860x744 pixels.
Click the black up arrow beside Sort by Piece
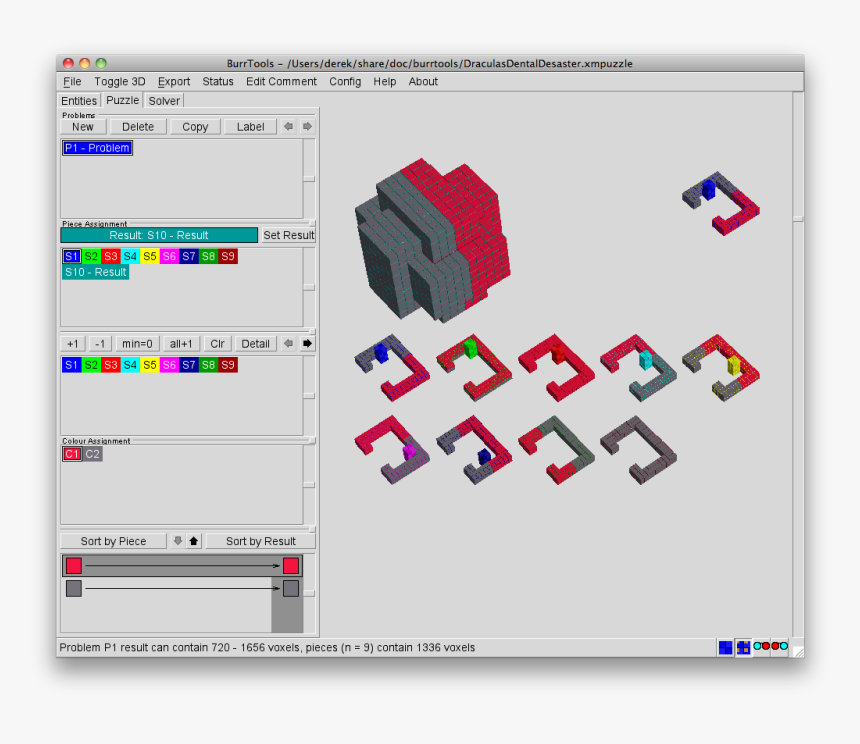pos(194,541)
